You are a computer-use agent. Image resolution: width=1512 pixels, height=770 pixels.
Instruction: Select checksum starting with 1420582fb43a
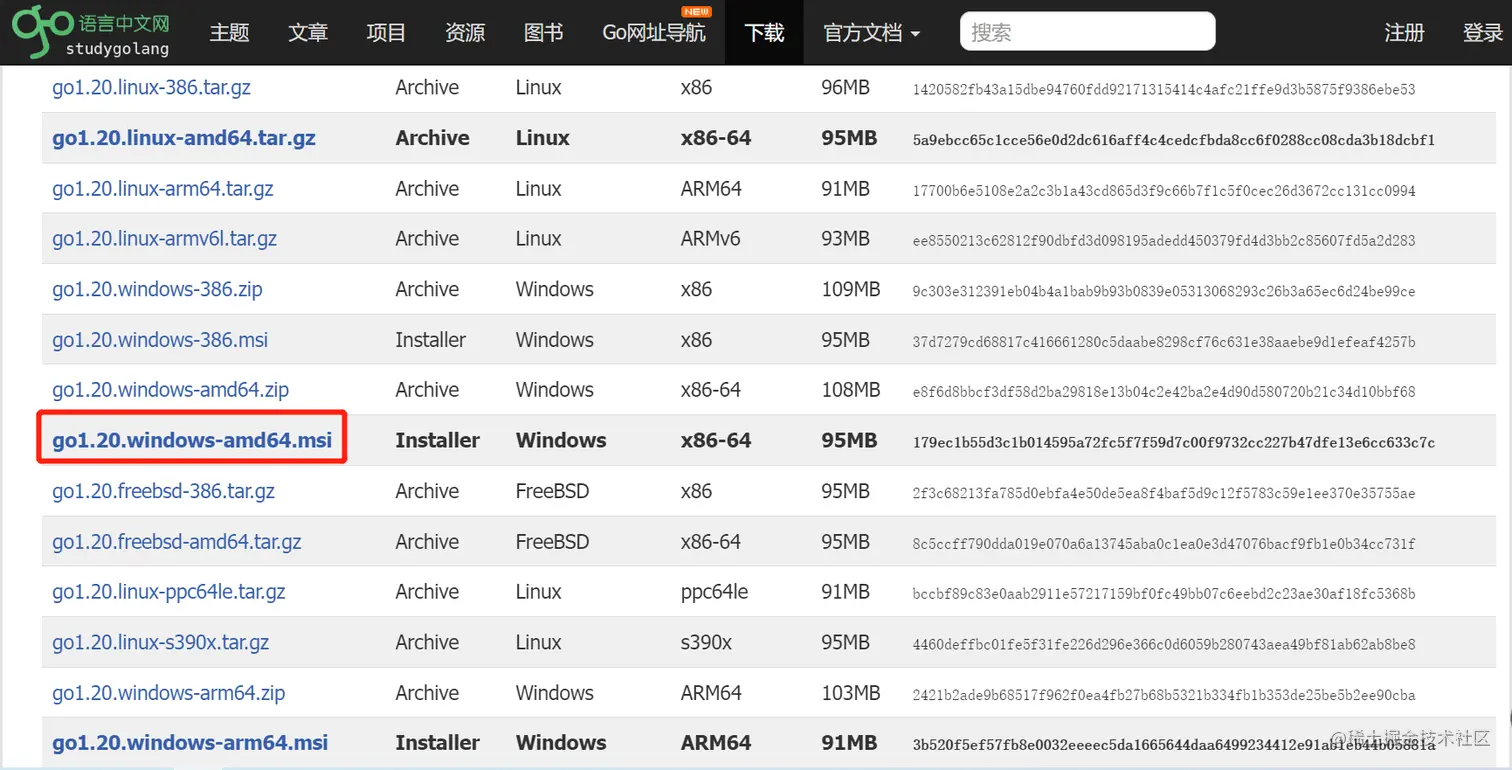click(x=1164, y=90)
